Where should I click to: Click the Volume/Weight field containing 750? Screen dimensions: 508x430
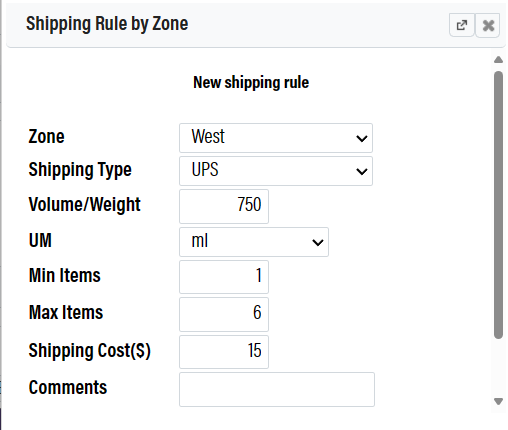click(x=224, y=206)
